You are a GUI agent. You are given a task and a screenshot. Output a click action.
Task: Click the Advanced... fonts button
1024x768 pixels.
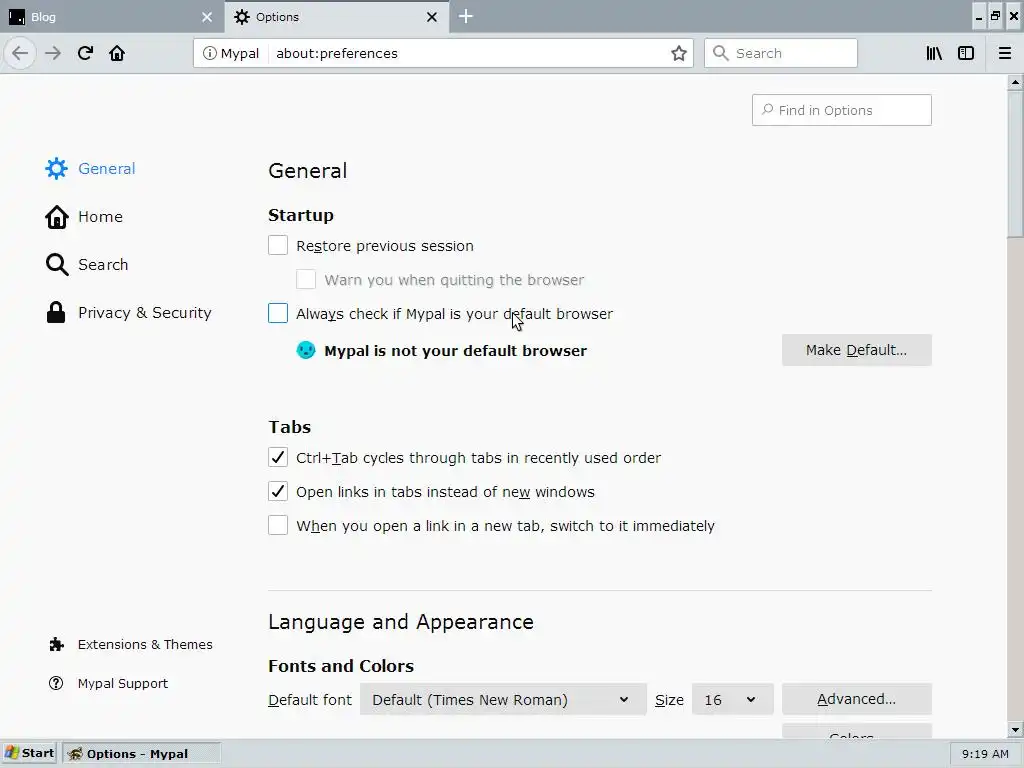coord(856,699)
